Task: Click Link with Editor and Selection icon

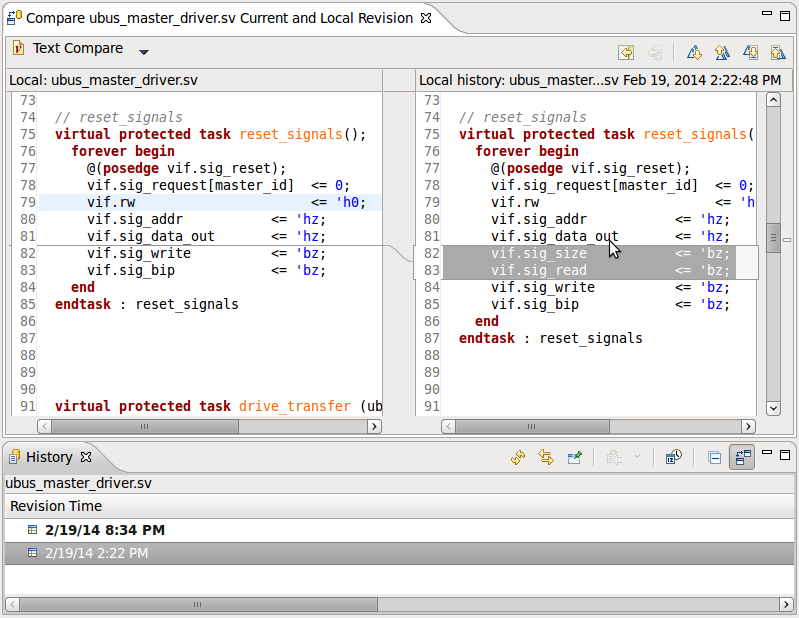Action: (546, 458)
